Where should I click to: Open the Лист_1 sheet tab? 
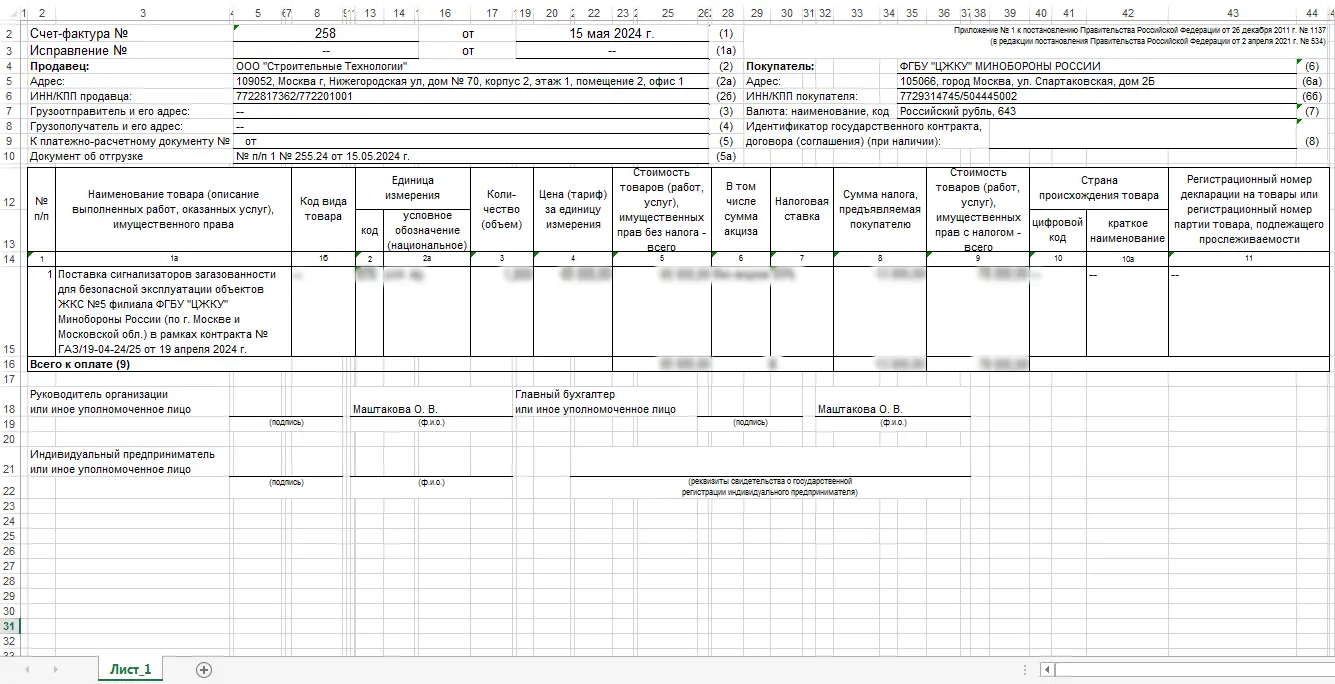130,670
